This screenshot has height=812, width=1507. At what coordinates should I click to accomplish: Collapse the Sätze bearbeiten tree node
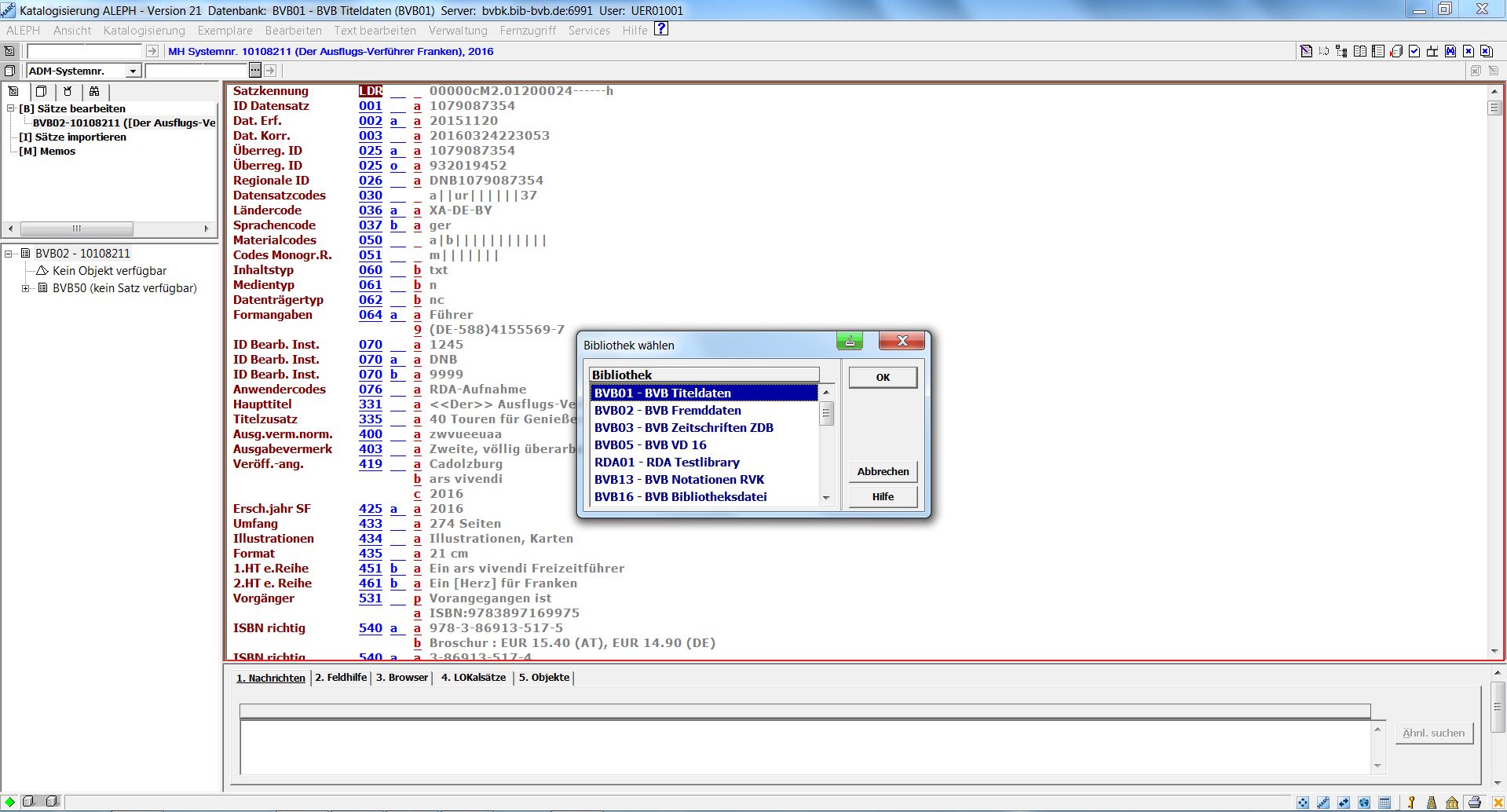tap(11, 108)
